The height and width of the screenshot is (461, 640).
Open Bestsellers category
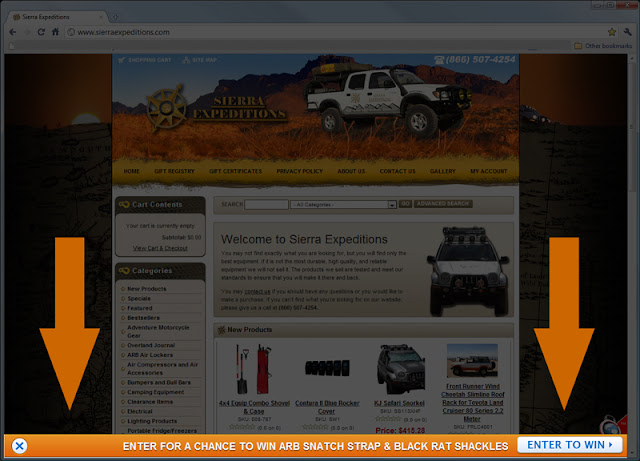coord(143,318)
